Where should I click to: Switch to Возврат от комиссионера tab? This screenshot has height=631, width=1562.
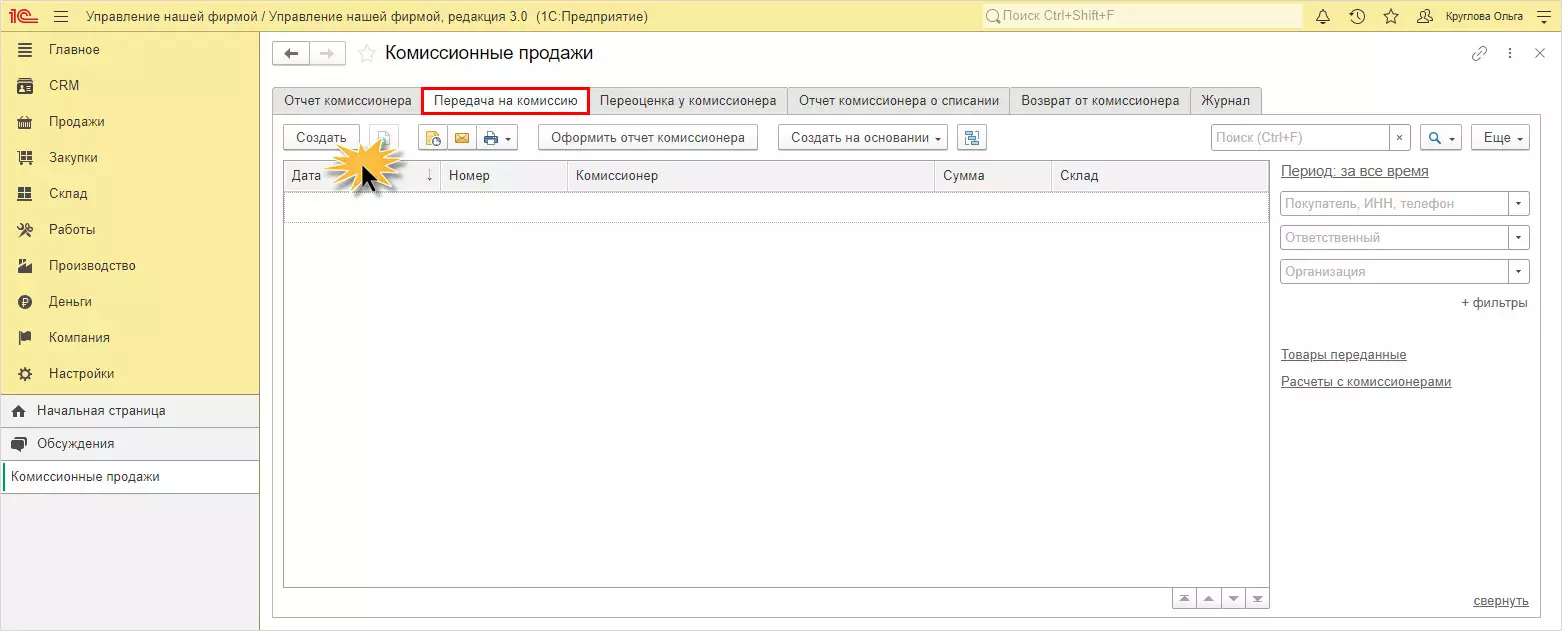coord(1100,101)
